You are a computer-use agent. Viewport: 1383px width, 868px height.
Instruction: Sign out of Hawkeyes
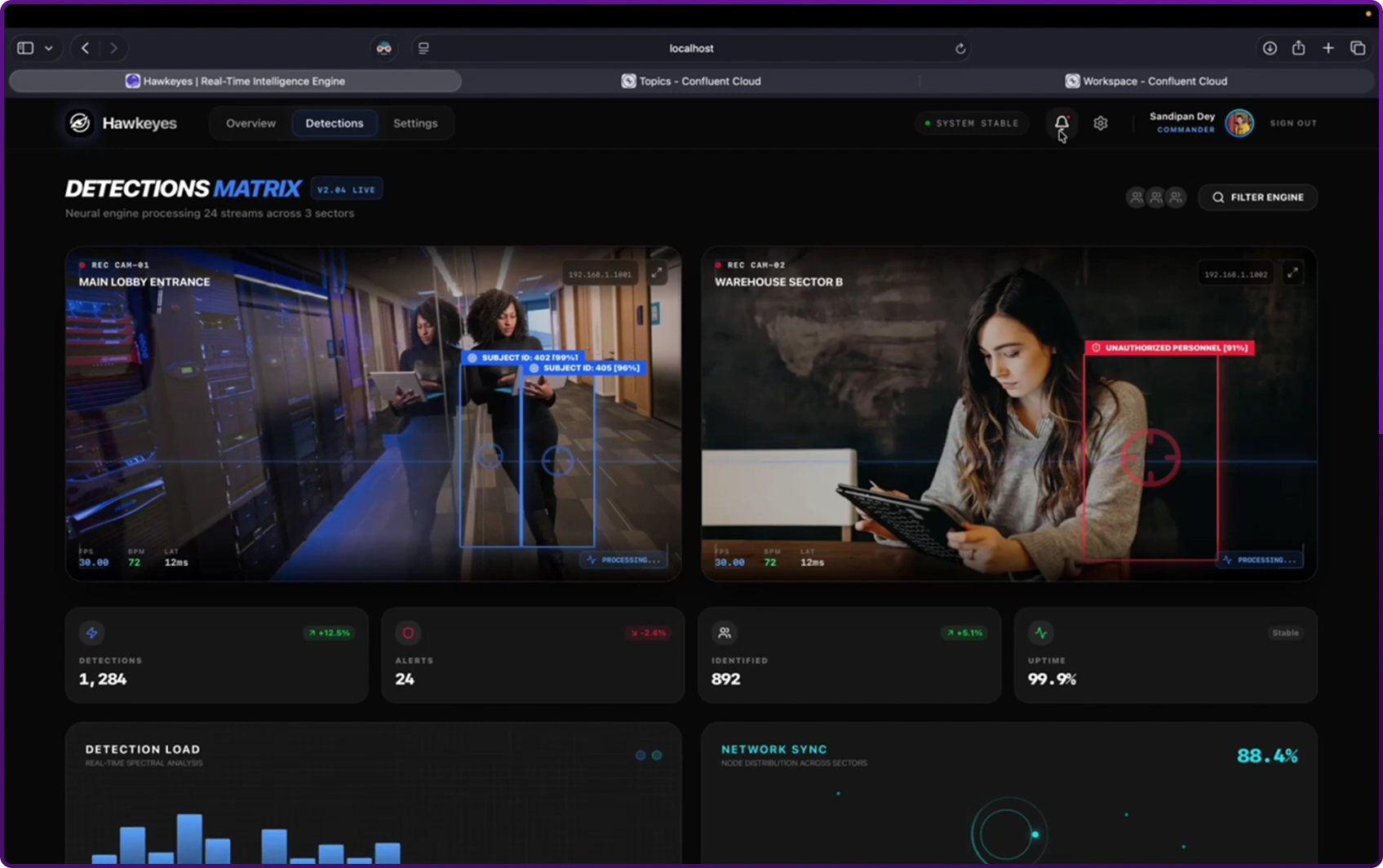[1293, 123]
